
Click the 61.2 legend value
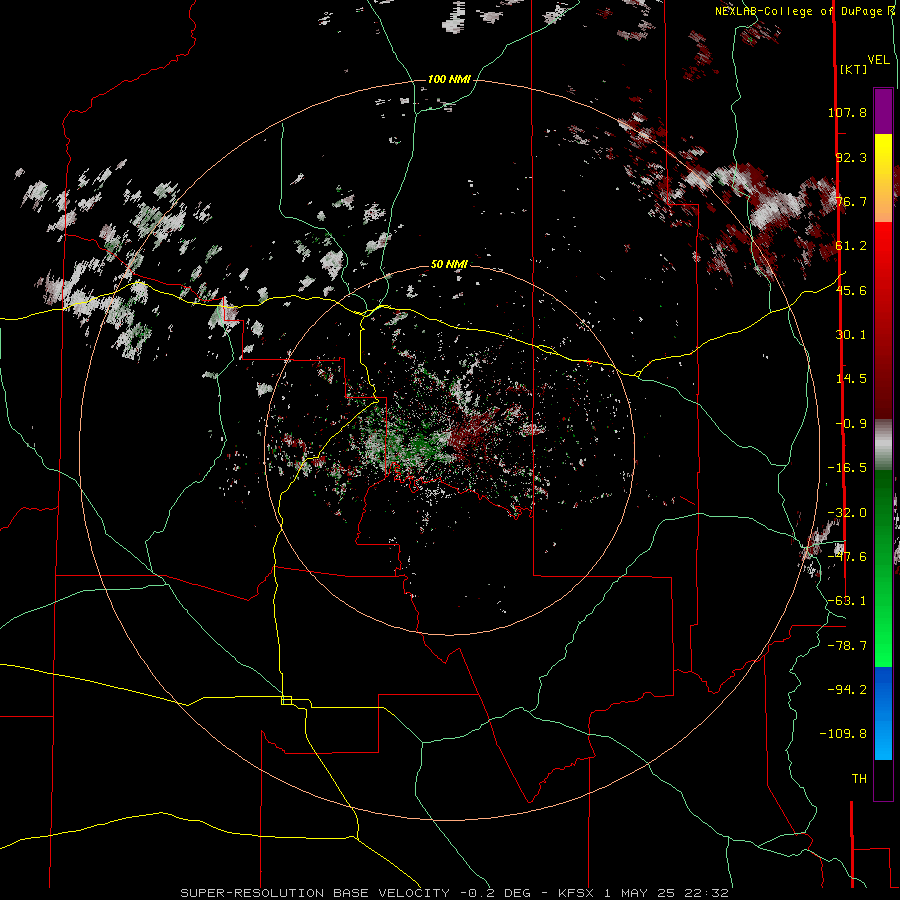point(851,246)
